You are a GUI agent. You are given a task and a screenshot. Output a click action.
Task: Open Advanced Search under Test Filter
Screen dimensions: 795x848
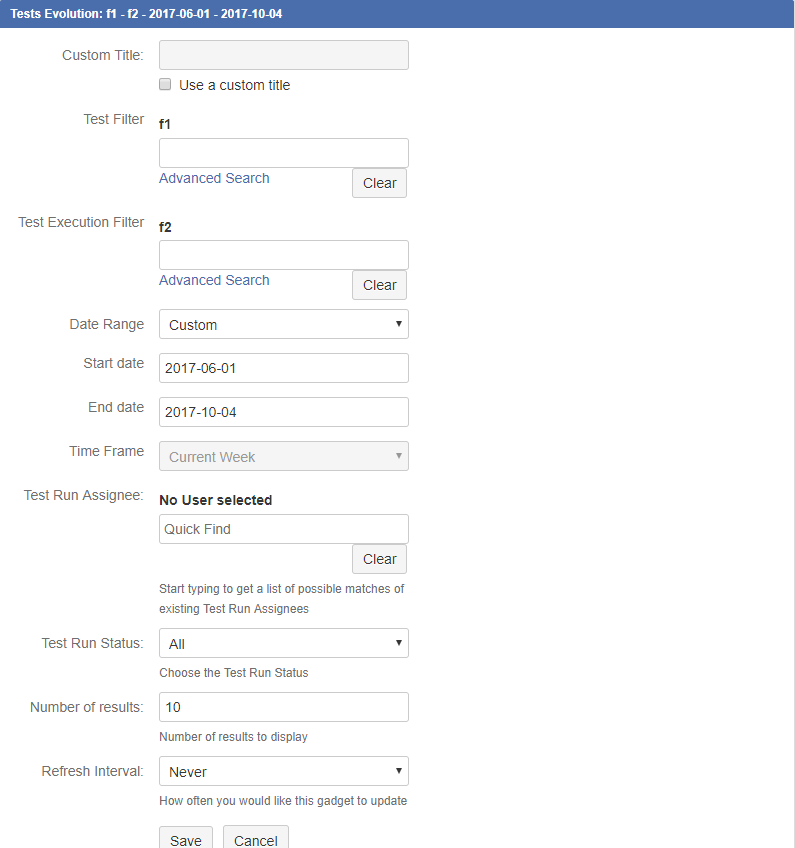pyautogui.click(x=214, y=178)
